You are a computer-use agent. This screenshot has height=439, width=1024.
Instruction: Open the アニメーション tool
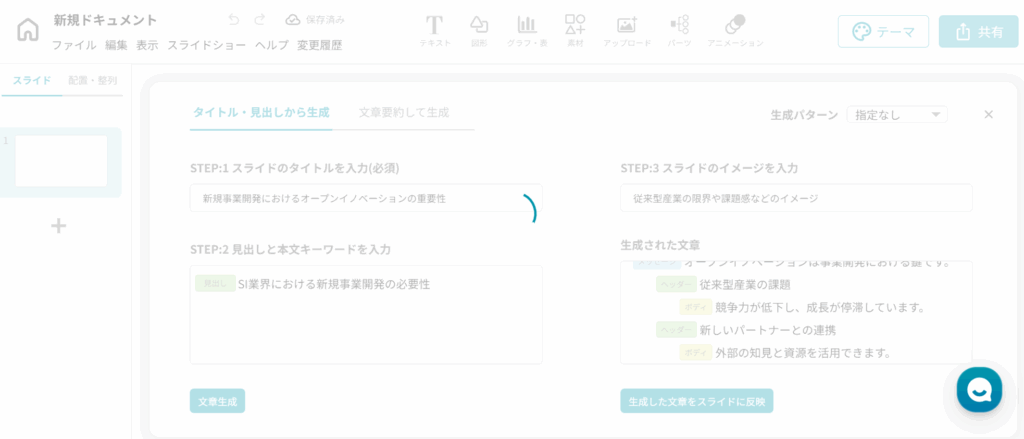pos(735,31)
